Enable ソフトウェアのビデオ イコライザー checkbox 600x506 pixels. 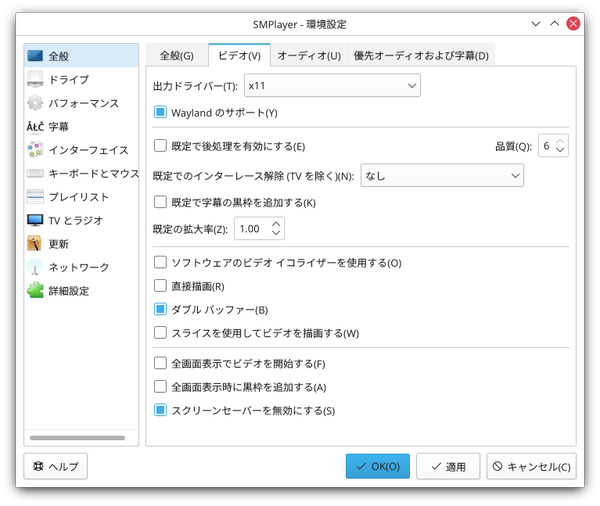[x=160, y=262]
